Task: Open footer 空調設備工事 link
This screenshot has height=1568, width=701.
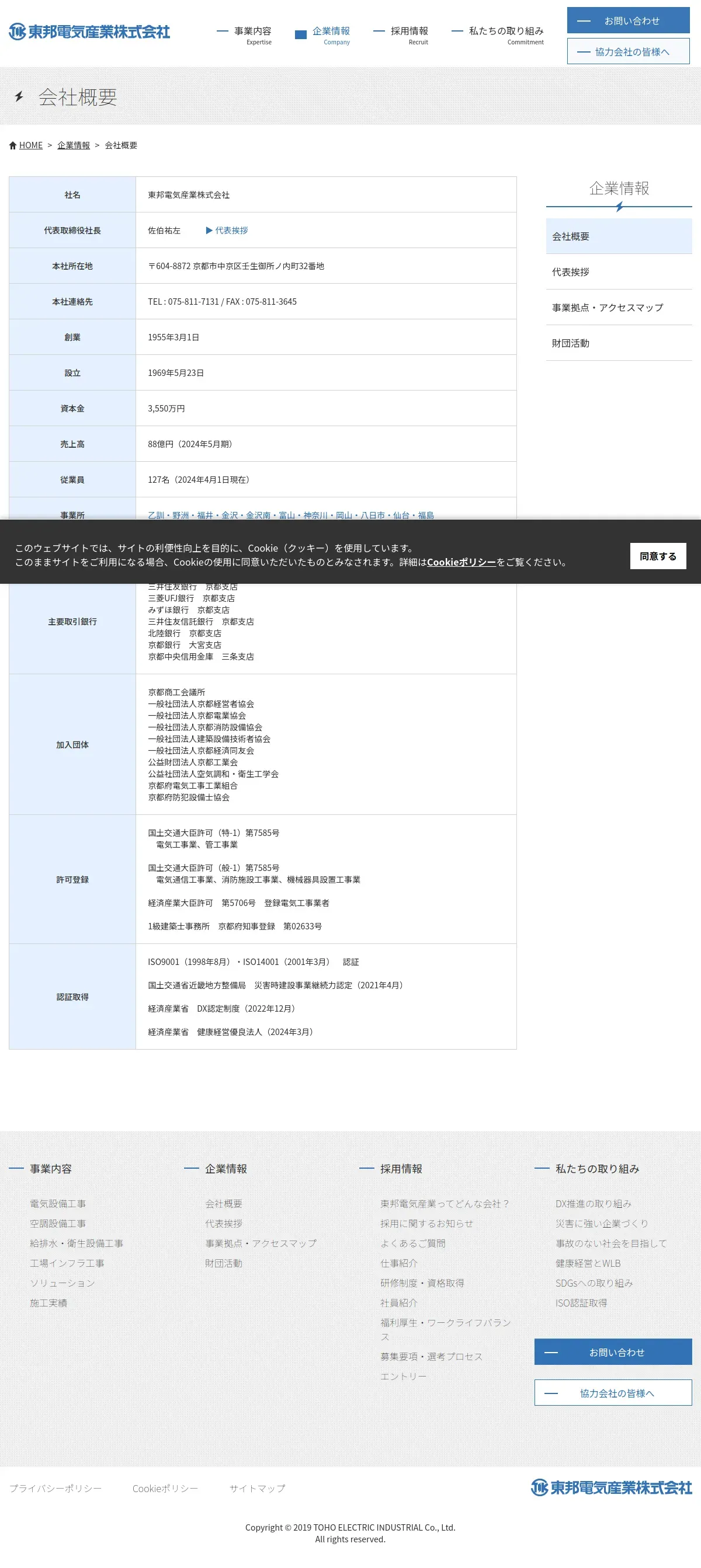Action: 58,1224
